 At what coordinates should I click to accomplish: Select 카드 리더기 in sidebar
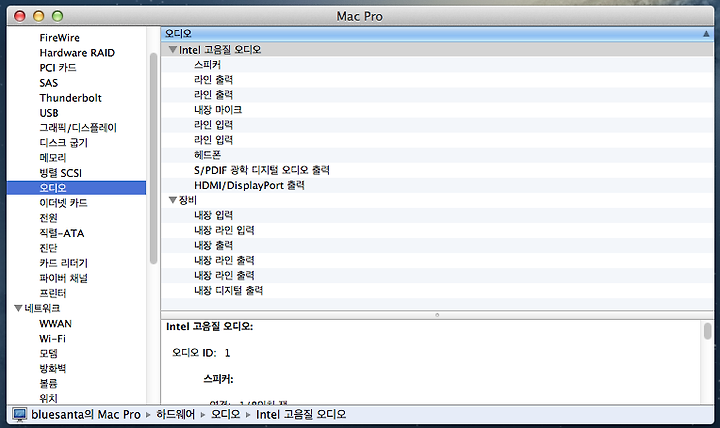point(63,263)
